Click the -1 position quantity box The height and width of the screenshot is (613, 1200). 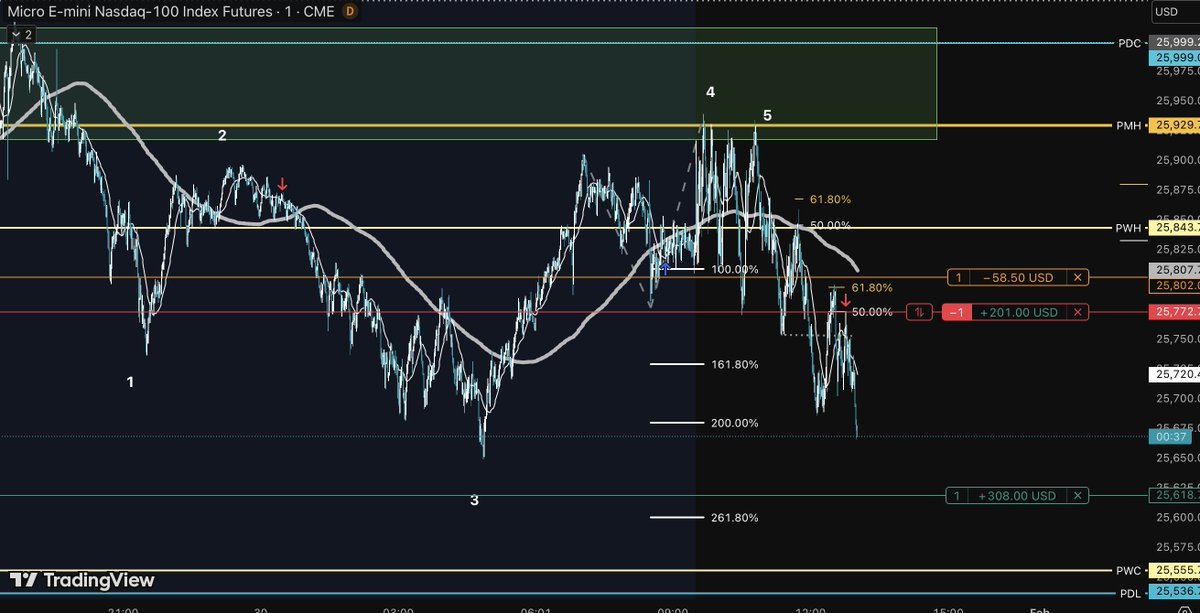[956, 313]
